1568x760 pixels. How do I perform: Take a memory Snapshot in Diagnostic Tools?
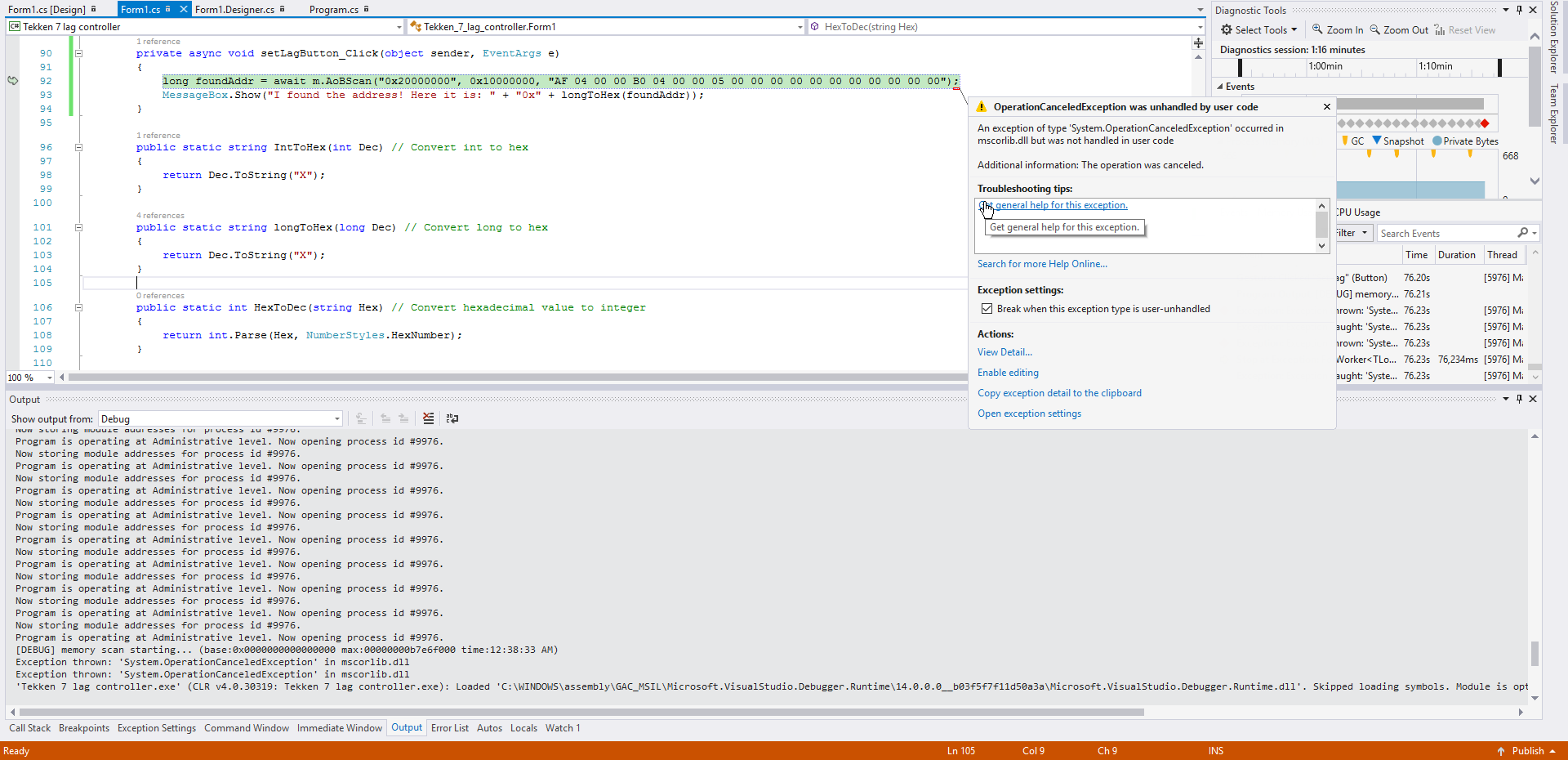point(1399,141)
